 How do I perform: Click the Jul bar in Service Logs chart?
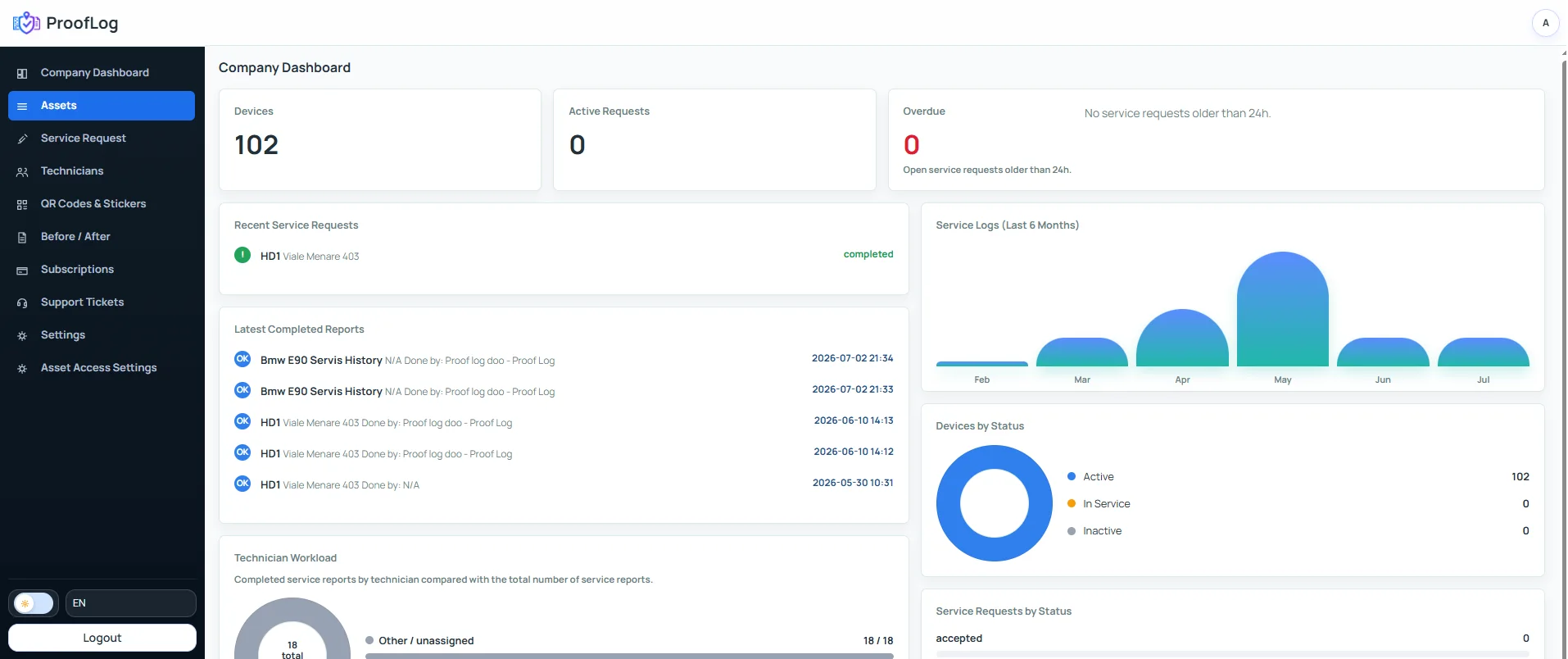(1484, 352)
